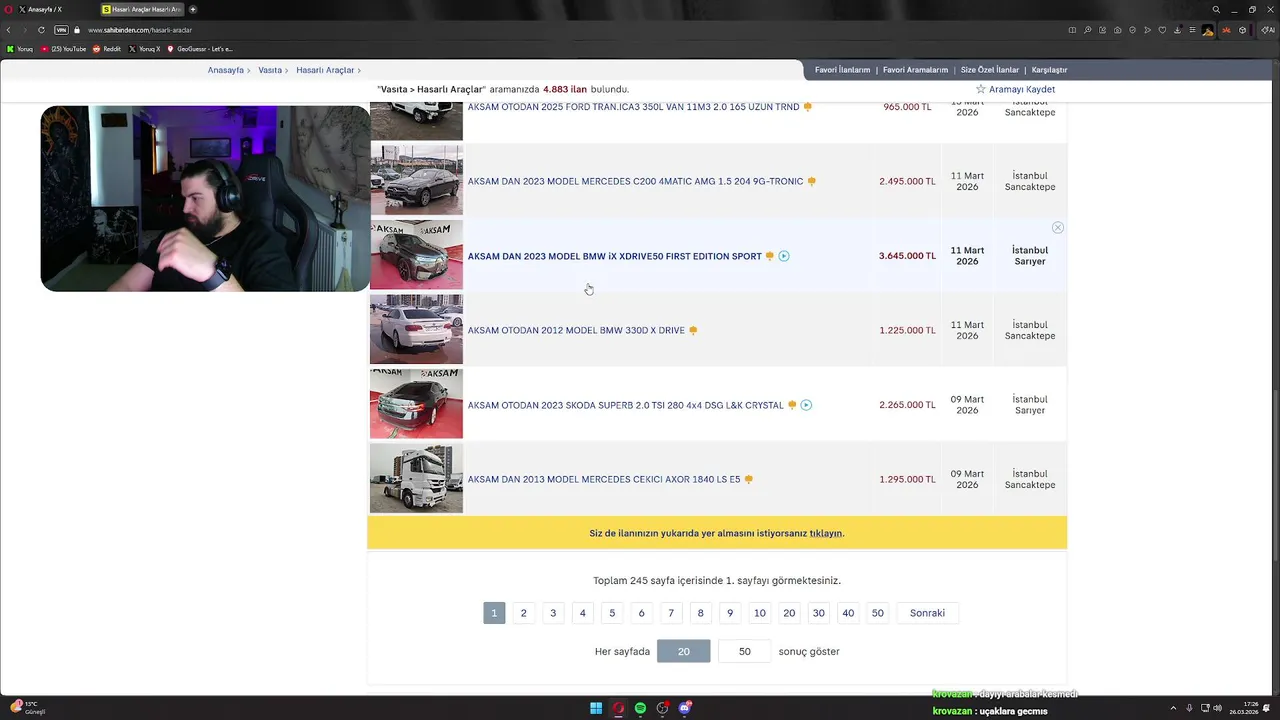Open a new browser tab with plus
The height and width of the screenshot is (720, 1280).
tap(193, 9)
